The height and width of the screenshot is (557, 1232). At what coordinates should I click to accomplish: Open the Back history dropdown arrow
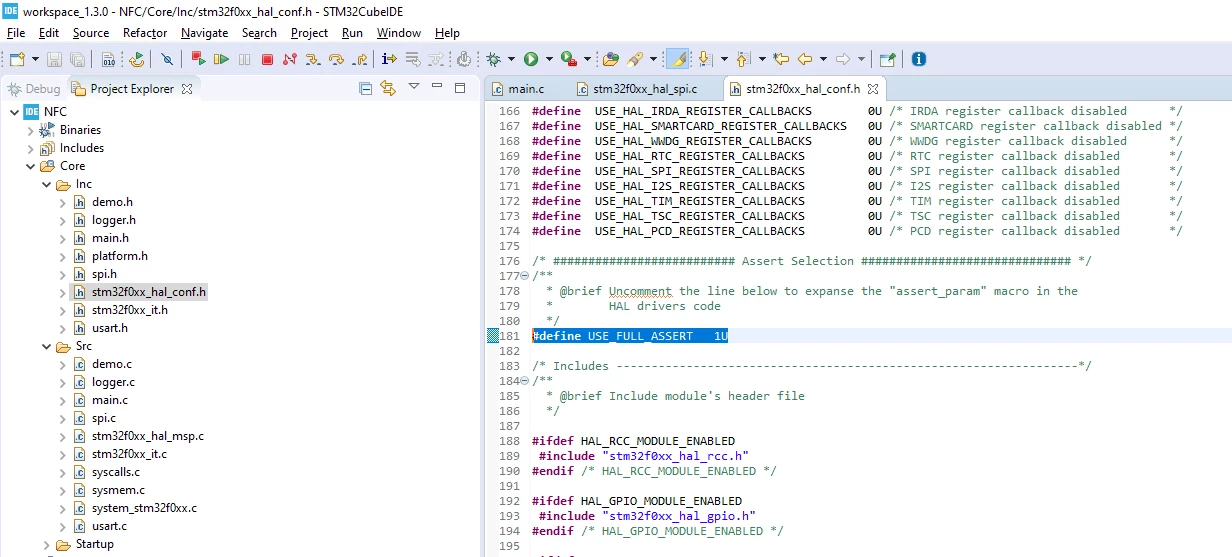pyautogui.click(x=823, y=59)
